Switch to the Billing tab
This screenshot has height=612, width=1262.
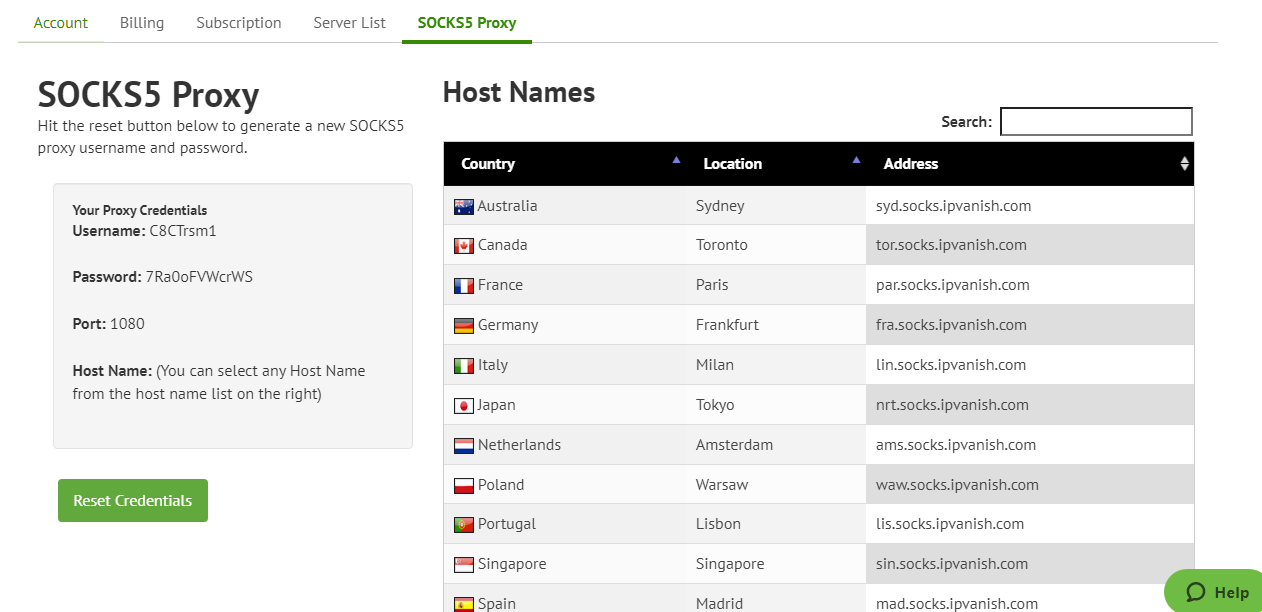coord(142,22)
